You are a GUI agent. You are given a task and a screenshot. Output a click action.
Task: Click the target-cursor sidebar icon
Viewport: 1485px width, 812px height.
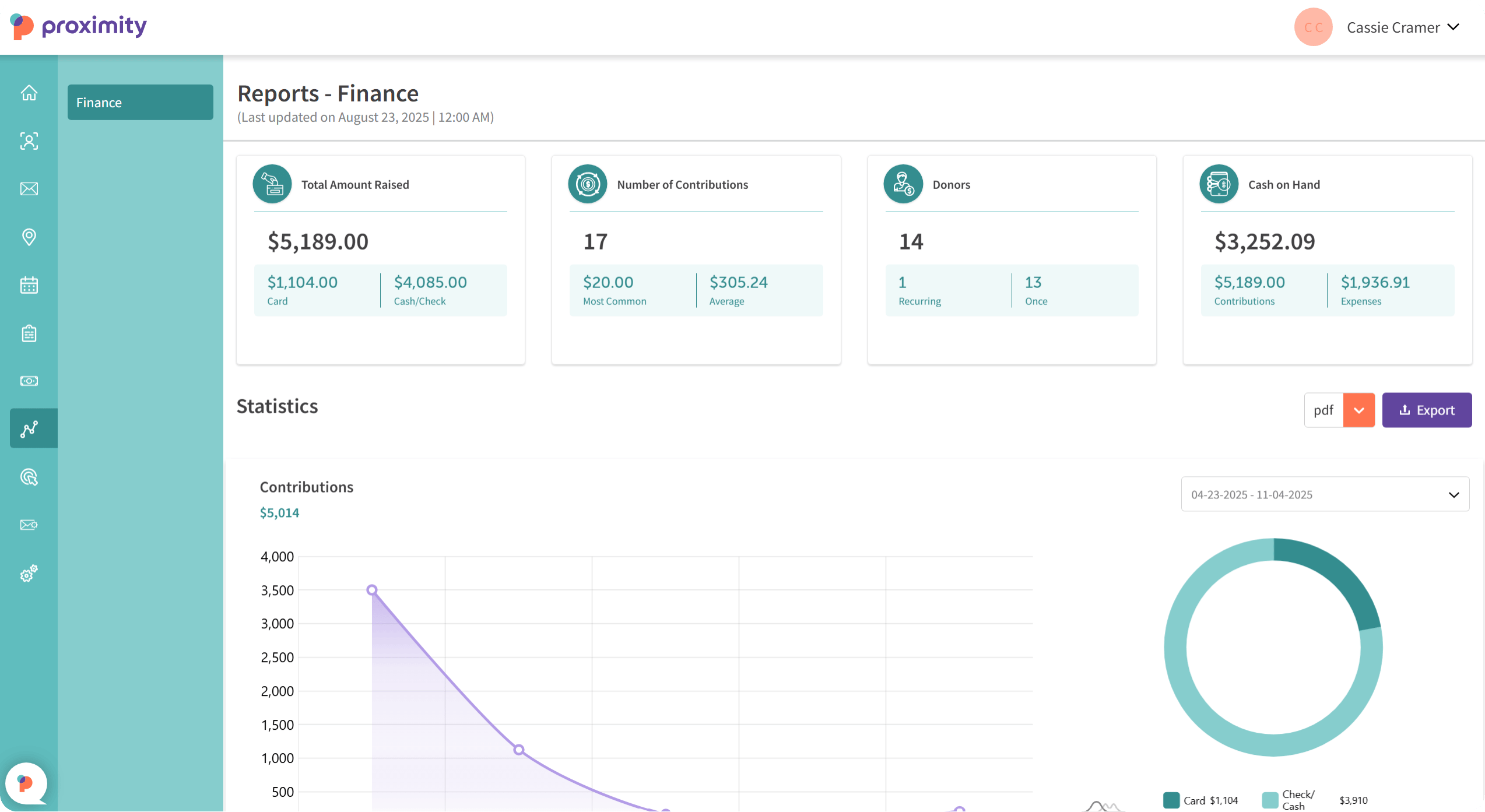click(x=29, y=477)
